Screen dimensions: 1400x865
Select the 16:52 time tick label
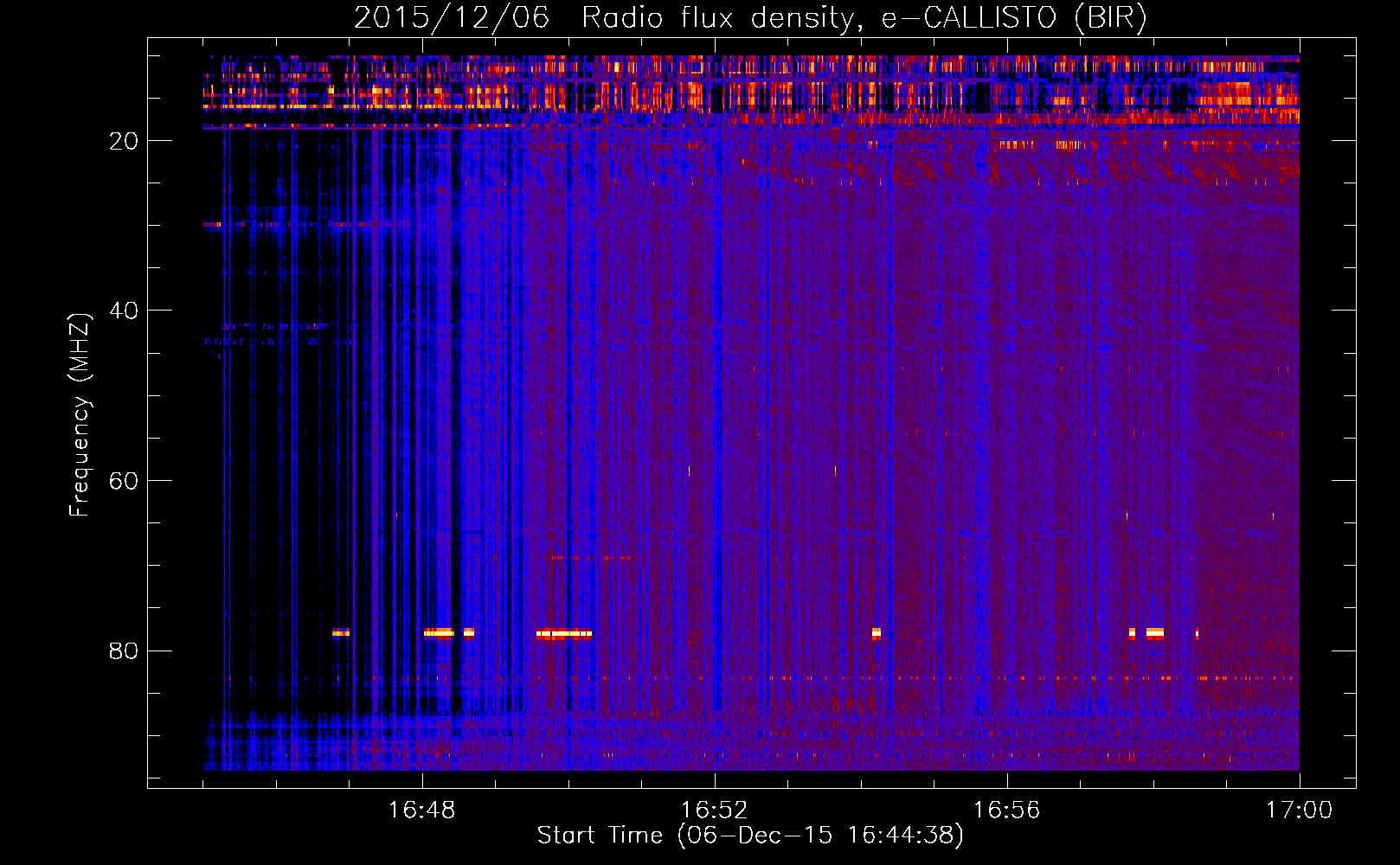click(714, 811)
